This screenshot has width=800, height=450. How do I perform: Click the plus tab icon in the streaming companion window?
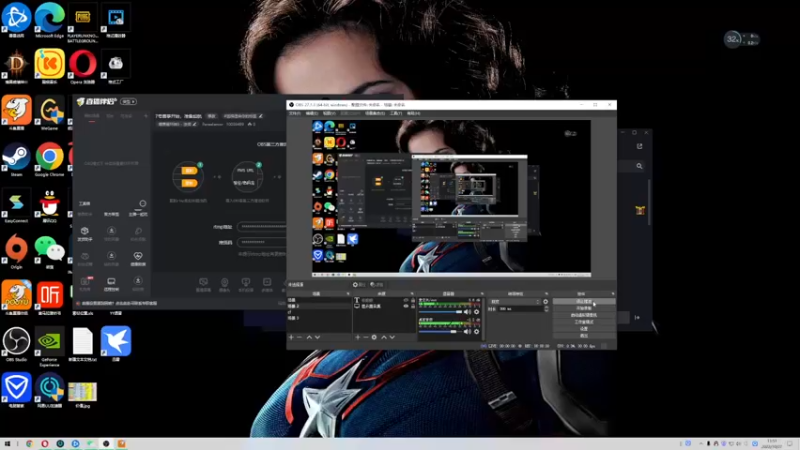tap(145, 116)
